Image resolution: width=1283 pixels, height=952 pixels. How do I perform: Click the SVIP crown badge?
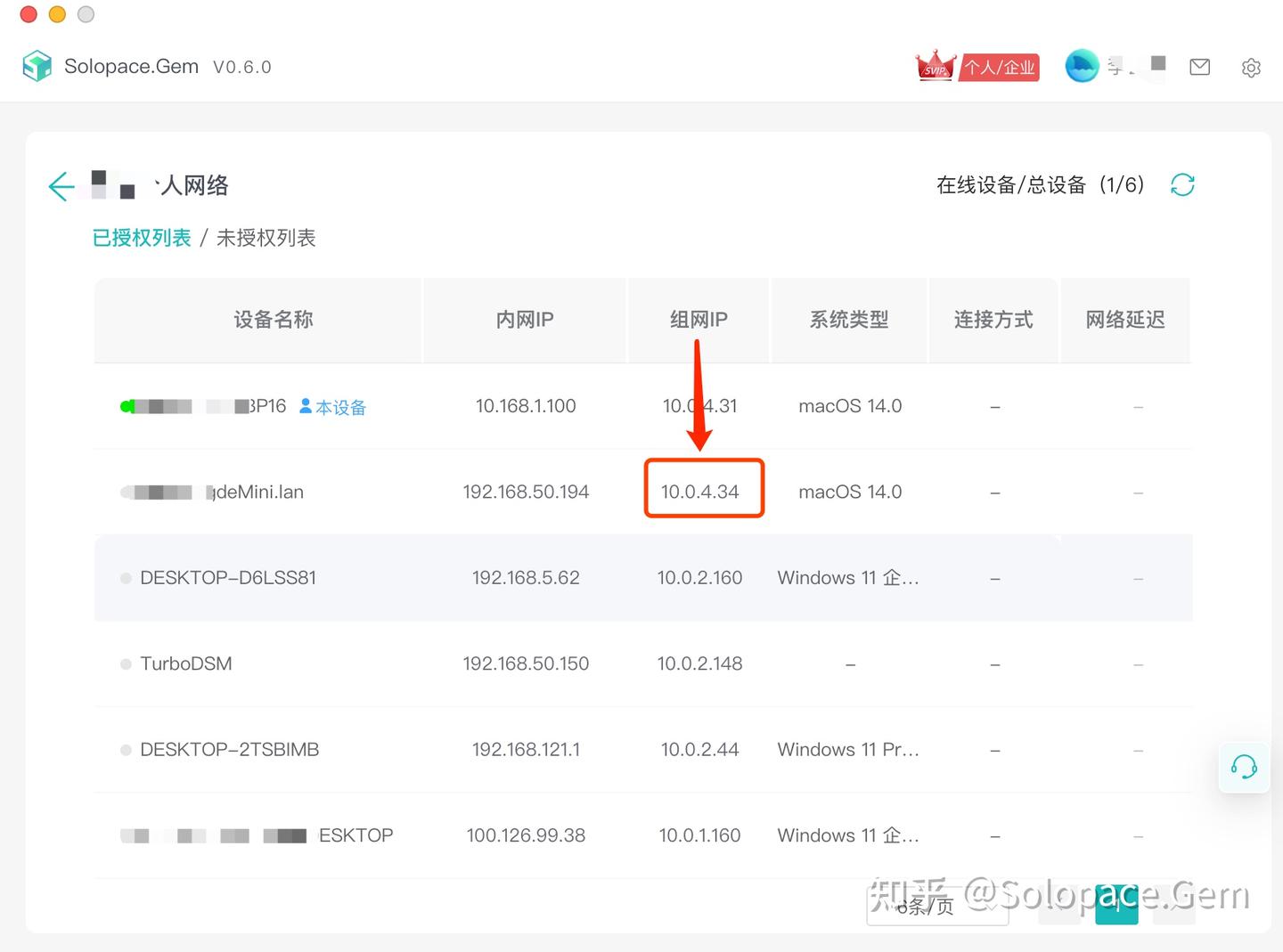[935, 65]
